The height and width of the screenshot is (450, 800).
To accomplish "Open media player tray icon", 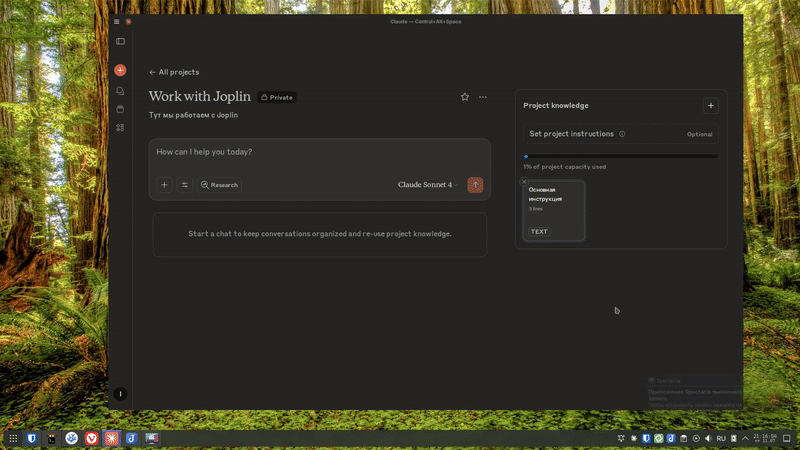I will [696, 438].
